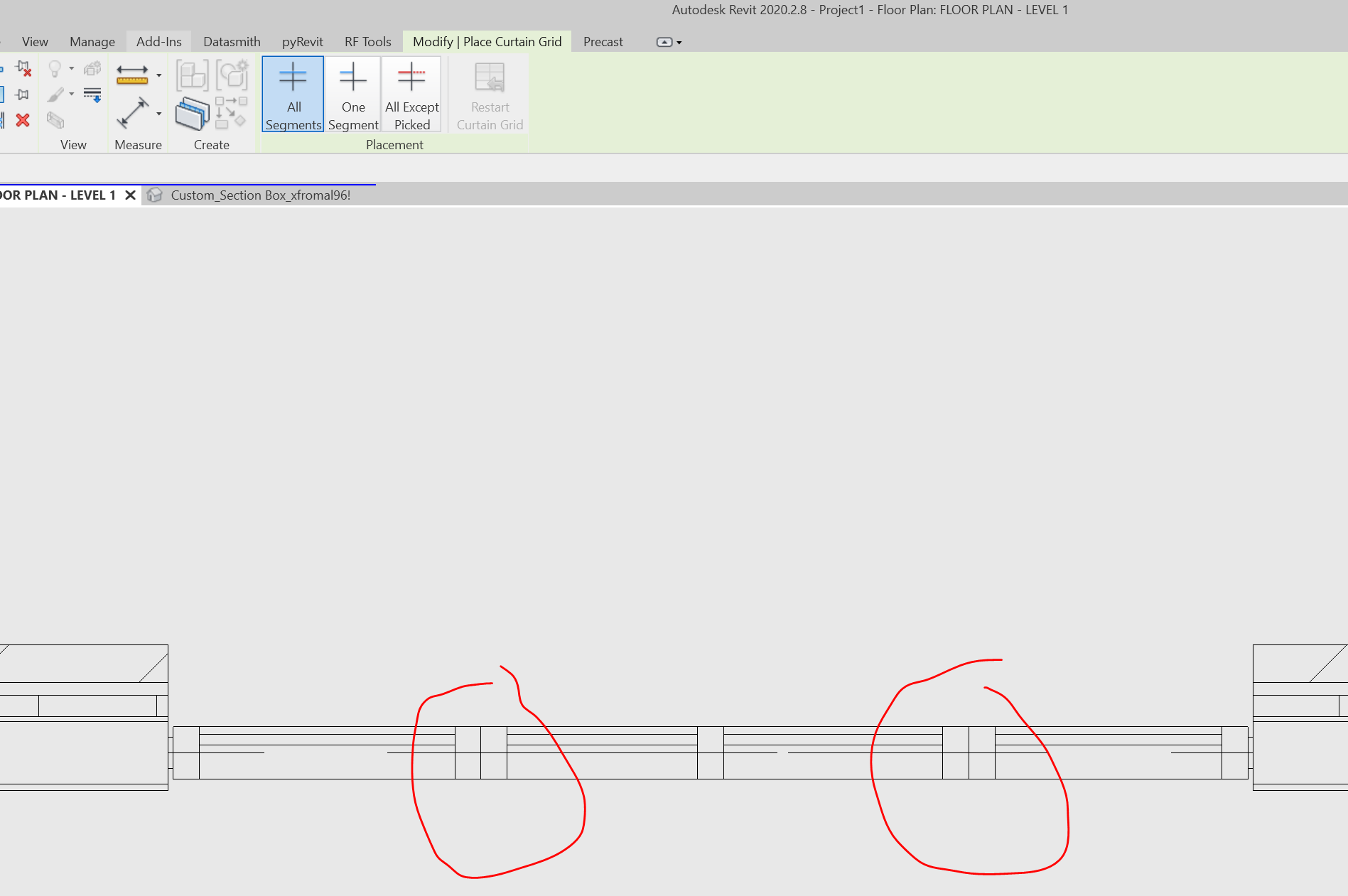1348x896 pixels.
Task: Click the Restart Curtain Grid button
Action: (x=490, y=93)
